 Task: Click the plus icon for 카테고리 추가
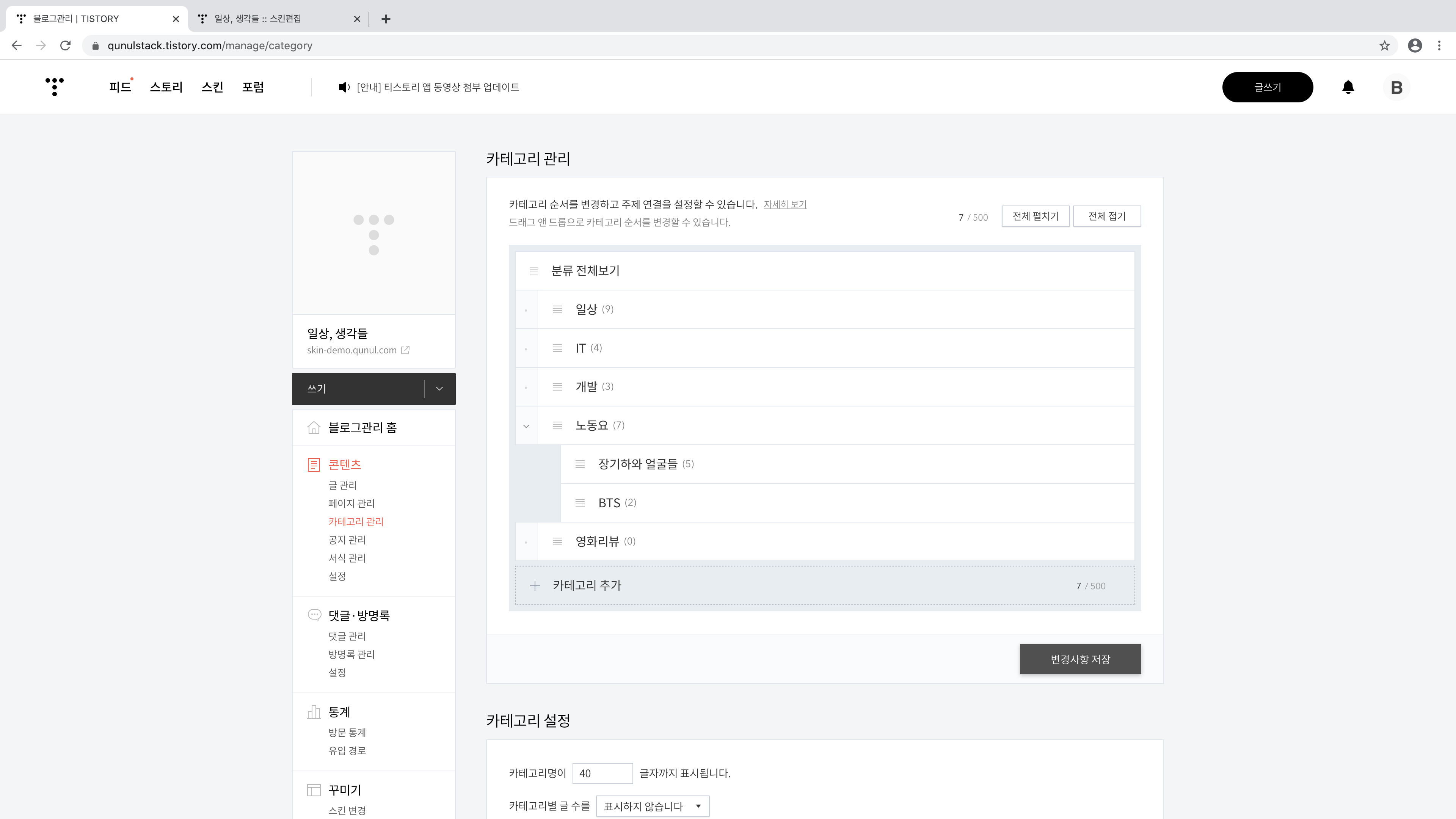[x=535, y=585]
